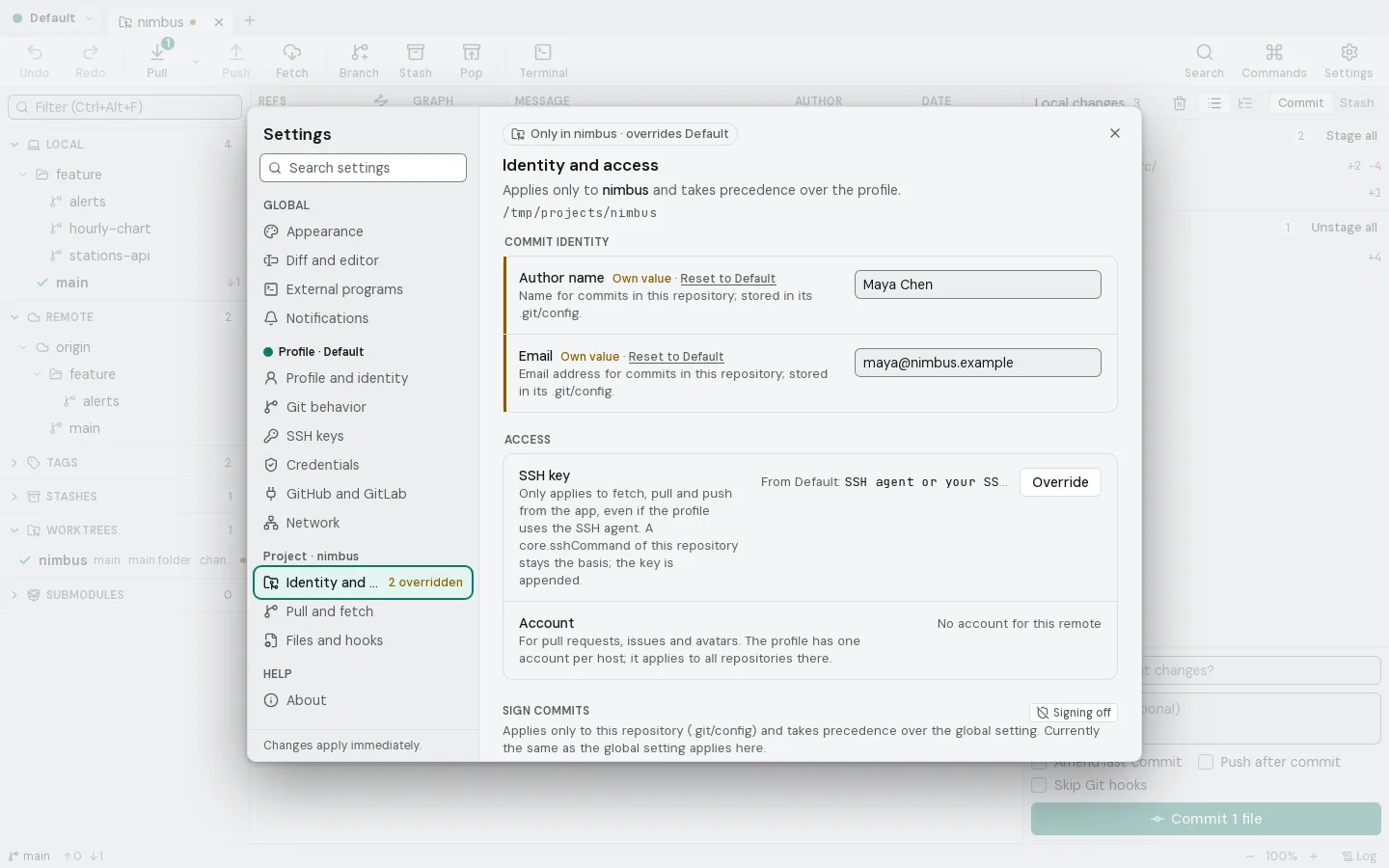1389x868 pixels.
Task: Click the discard trash icon in Local changes
Action: pyautogui.click(x=1180, y=103)
